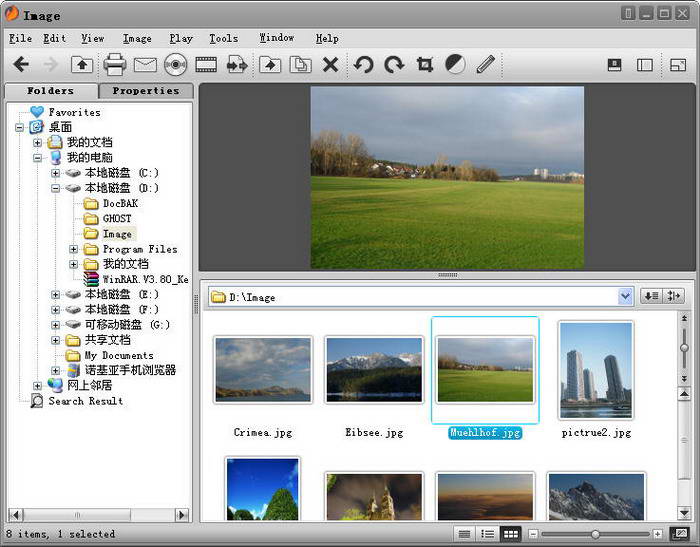
Task: Switch to bulleted list view mode
Action: coord(488,534)
